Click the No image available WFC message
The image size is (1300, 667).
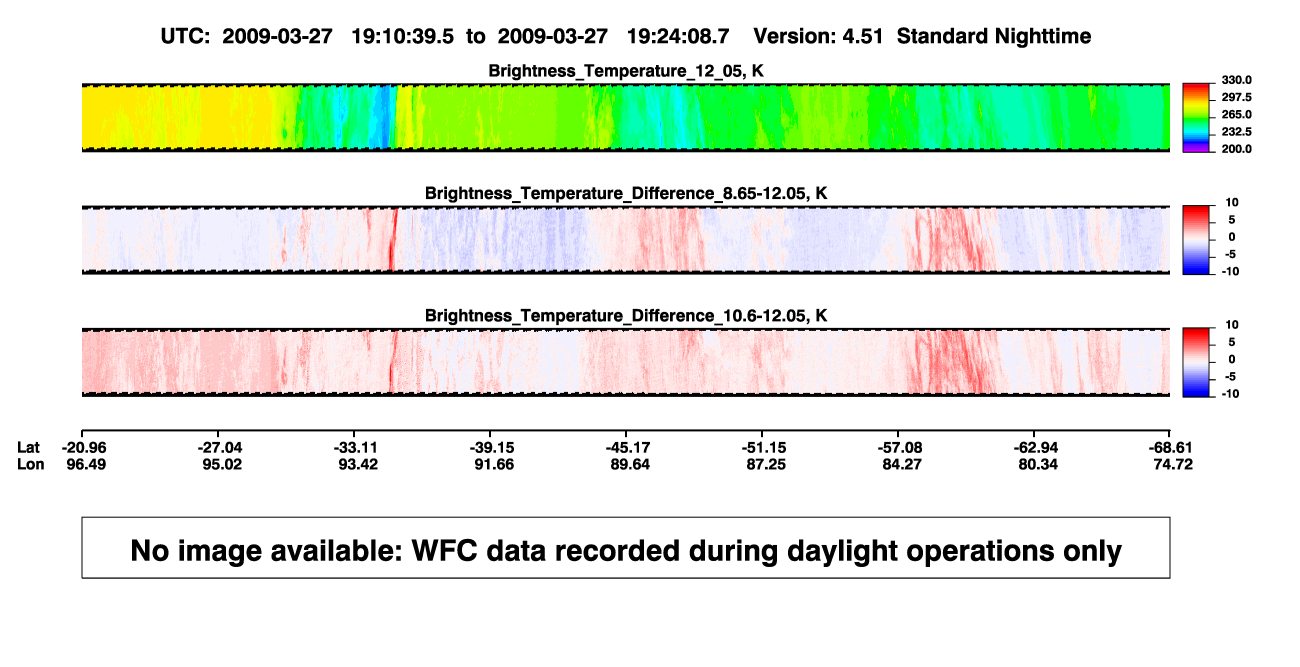[626, 550]
